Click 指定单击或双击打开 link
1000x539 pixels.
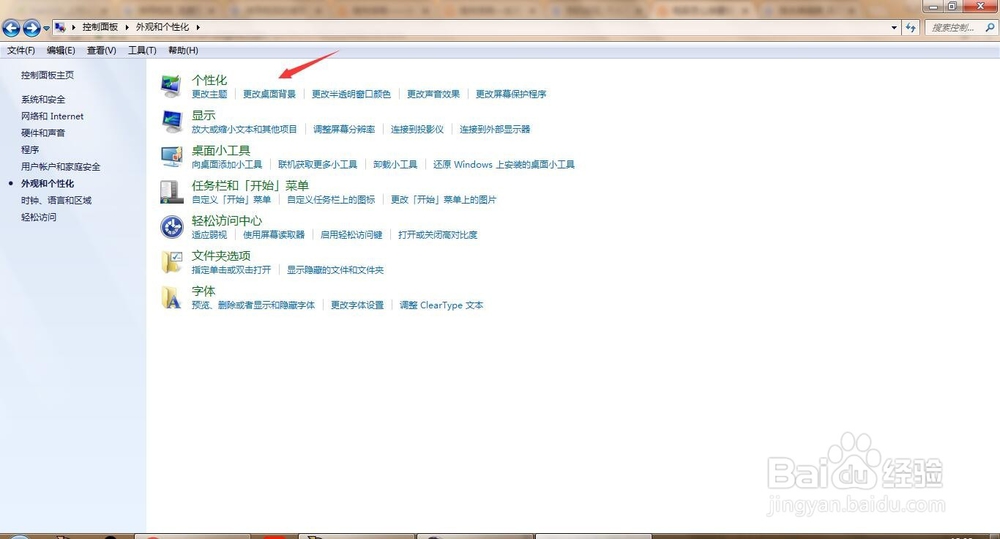(232, 270)
